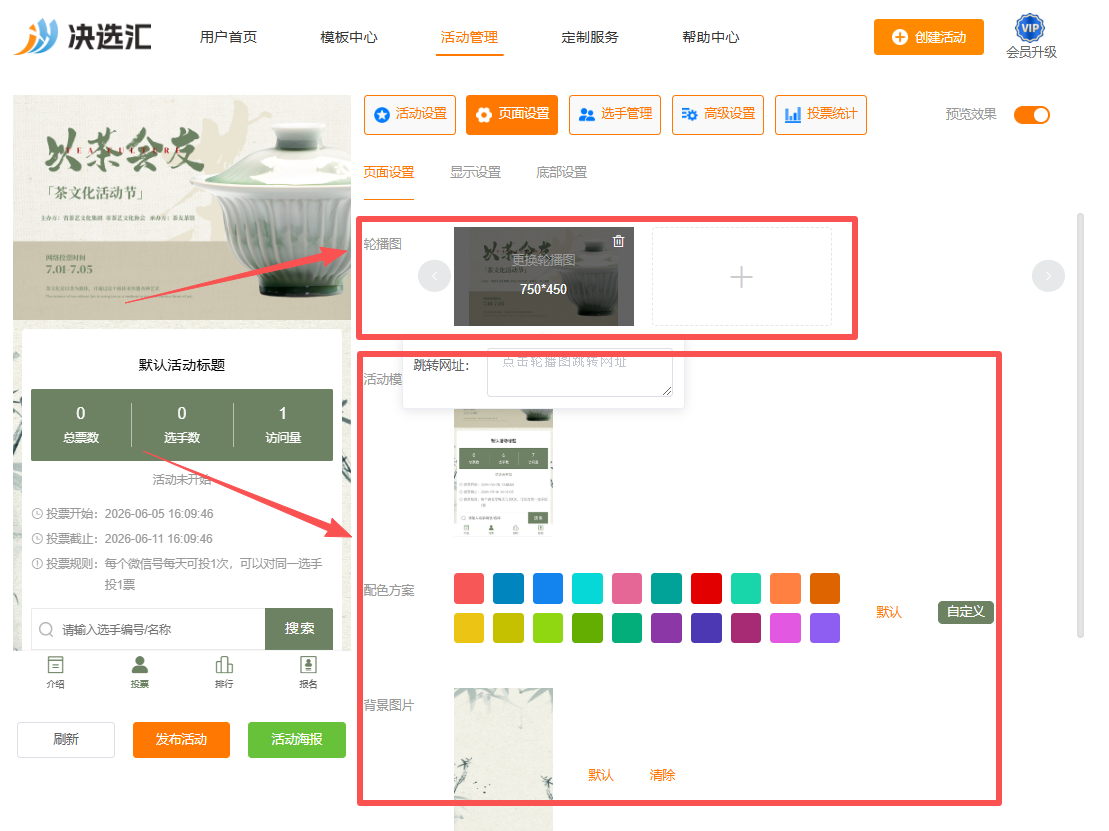This screenshot has width=1109, height=831.
Task: Click the 活动海报 green button
Action: 296,740
